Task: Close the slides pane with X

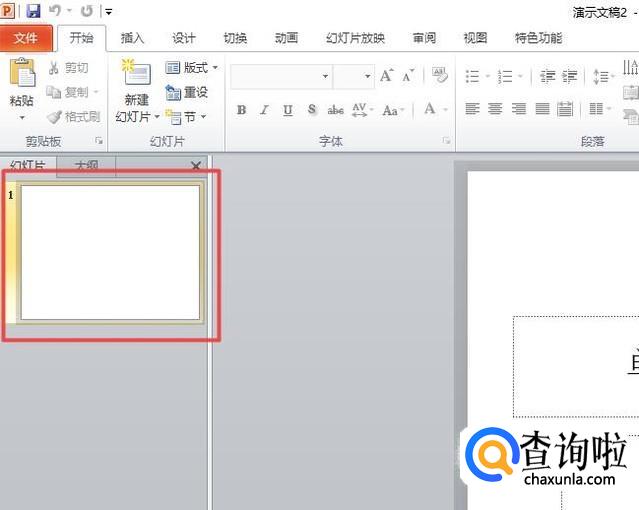Action: click(x=196, y=166)
